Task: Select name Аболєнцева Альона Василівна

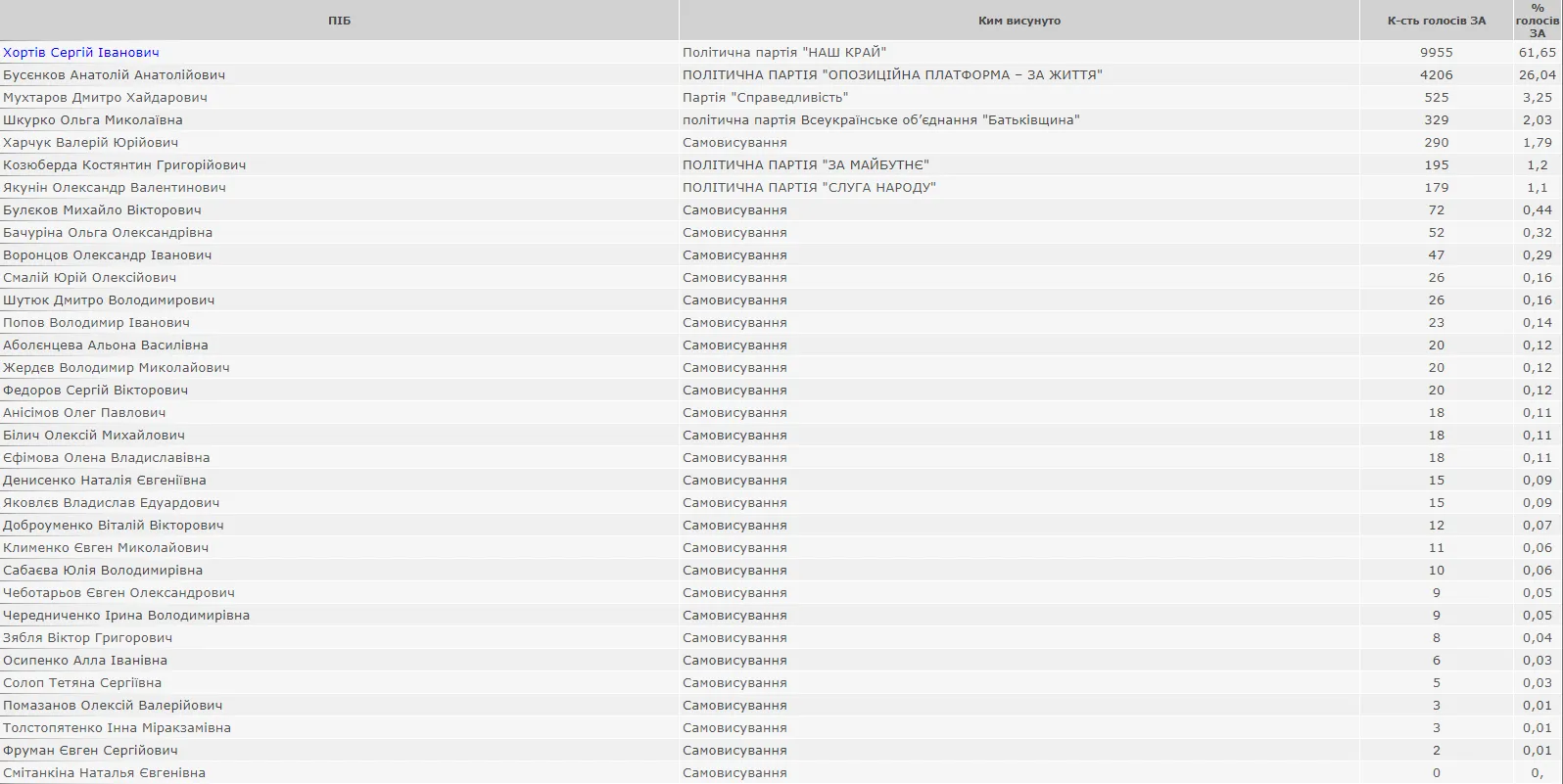Action: [x=106, y=346]
